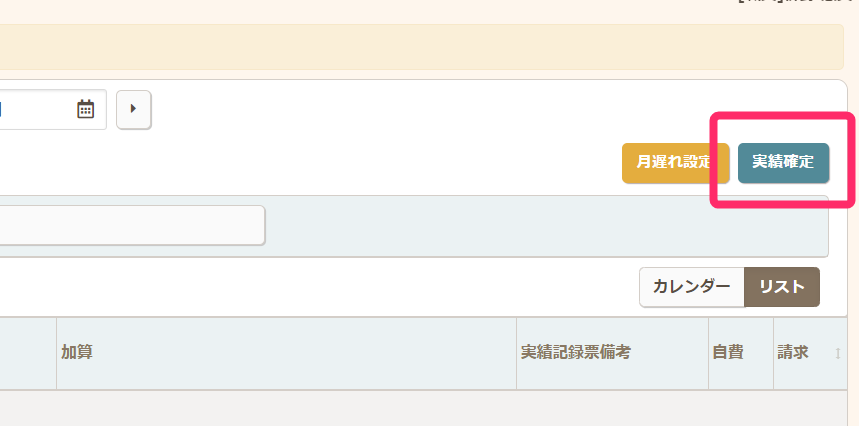The image size is (859, 426).
Task: Switch to カレンダー view
Action: 691,287
